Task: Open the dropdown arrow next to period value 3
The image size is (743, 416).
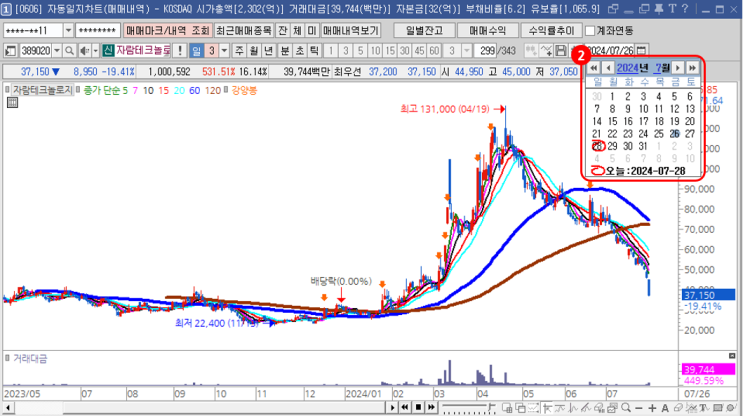Action: pos(224,50)
